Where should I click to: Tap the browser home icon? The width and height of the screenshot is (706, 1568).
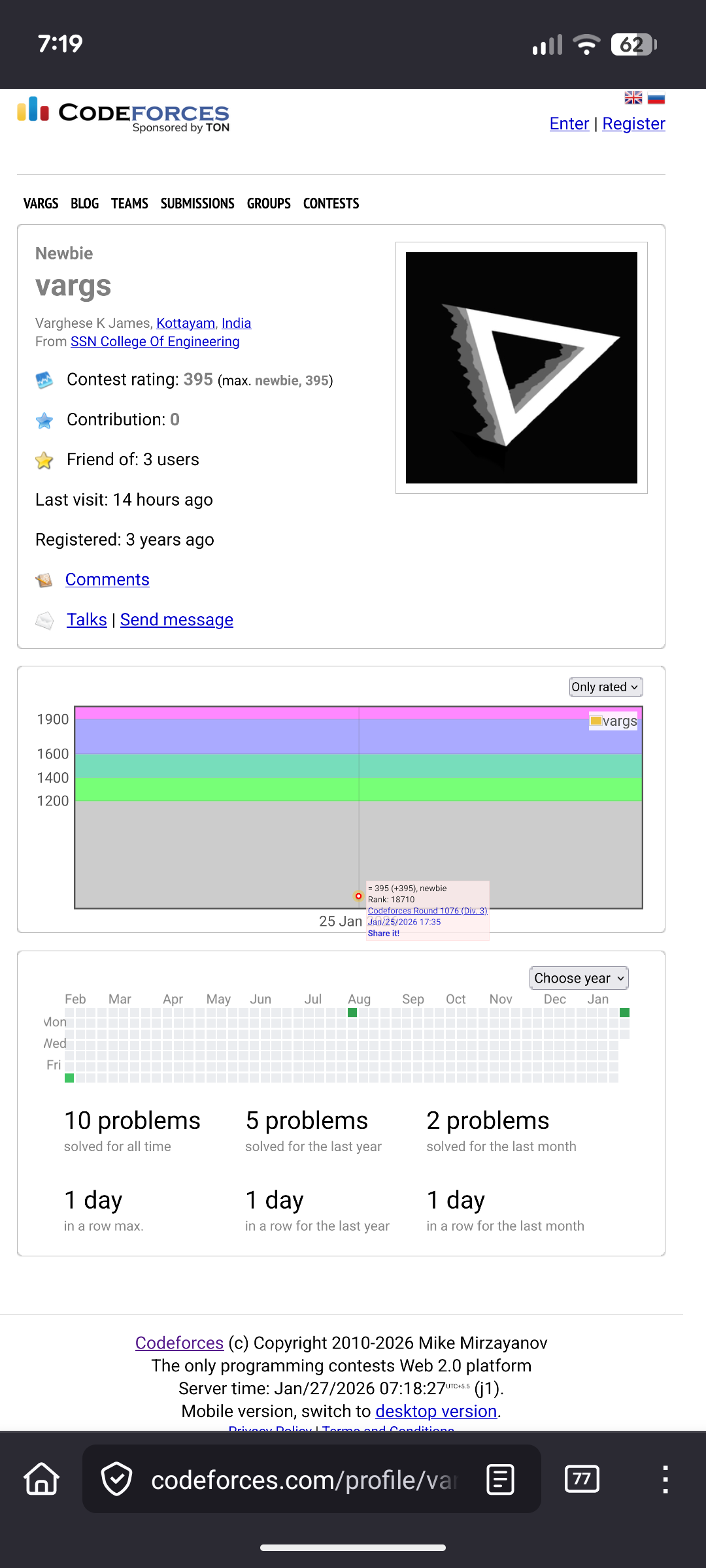click(42, 1479)
